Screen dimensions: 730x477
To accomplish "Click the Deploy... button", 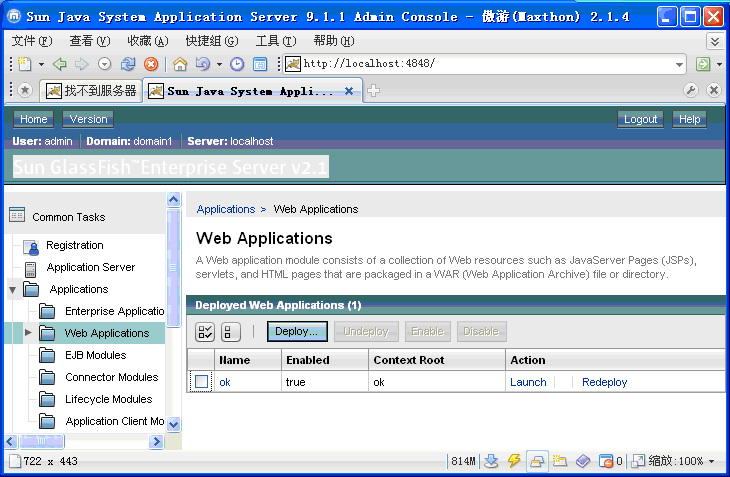I will coord(296,331).
